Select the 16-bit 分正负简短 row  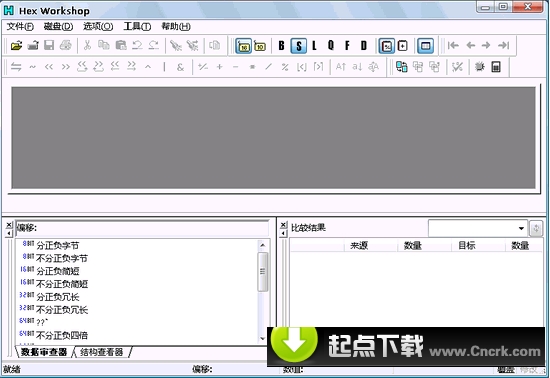tap(137, 271)
